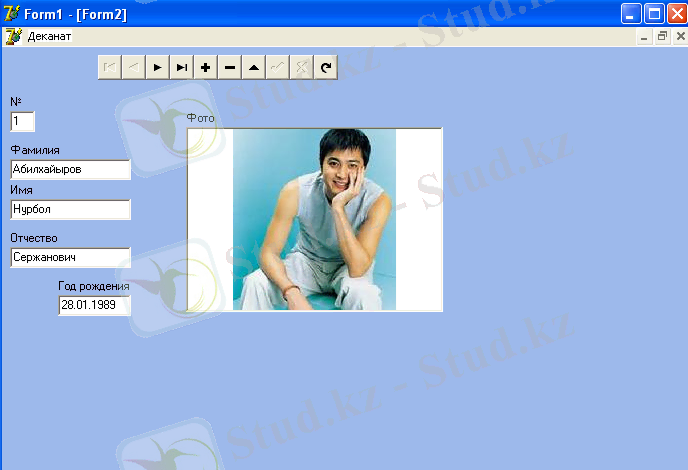Minimize the inner Form2 child window

tap(644, 37)
